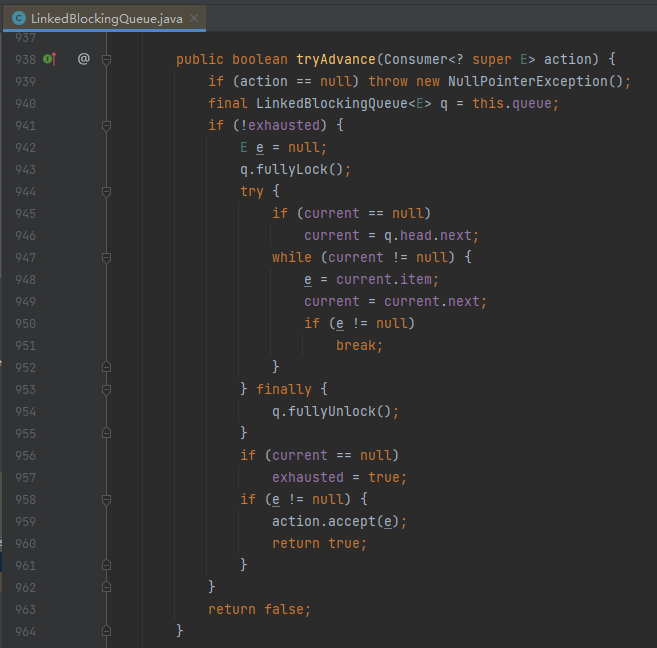Screen dimensions: 657x648
Task: Click the Java class icon on the tab
Action: [18, 18]
